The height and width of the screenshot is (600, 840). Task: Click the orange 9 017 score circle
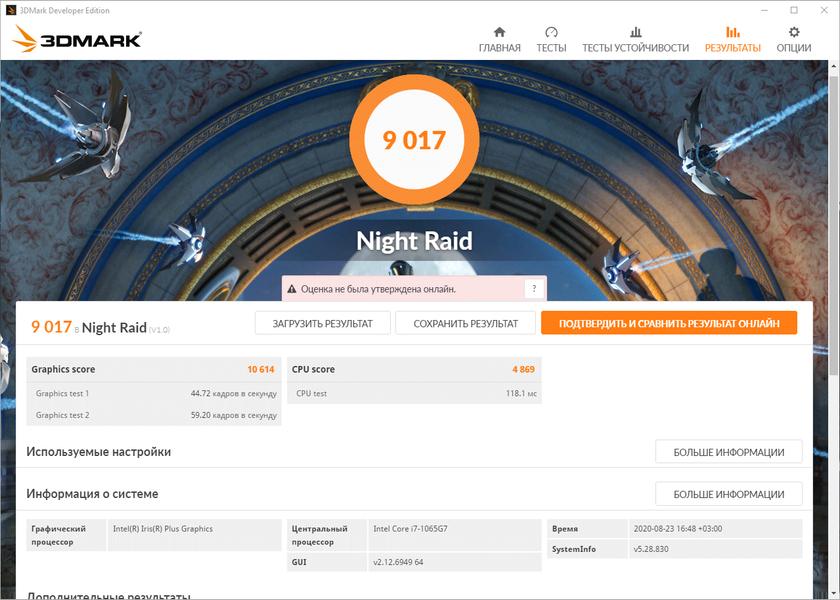click(x=414, y=139)
